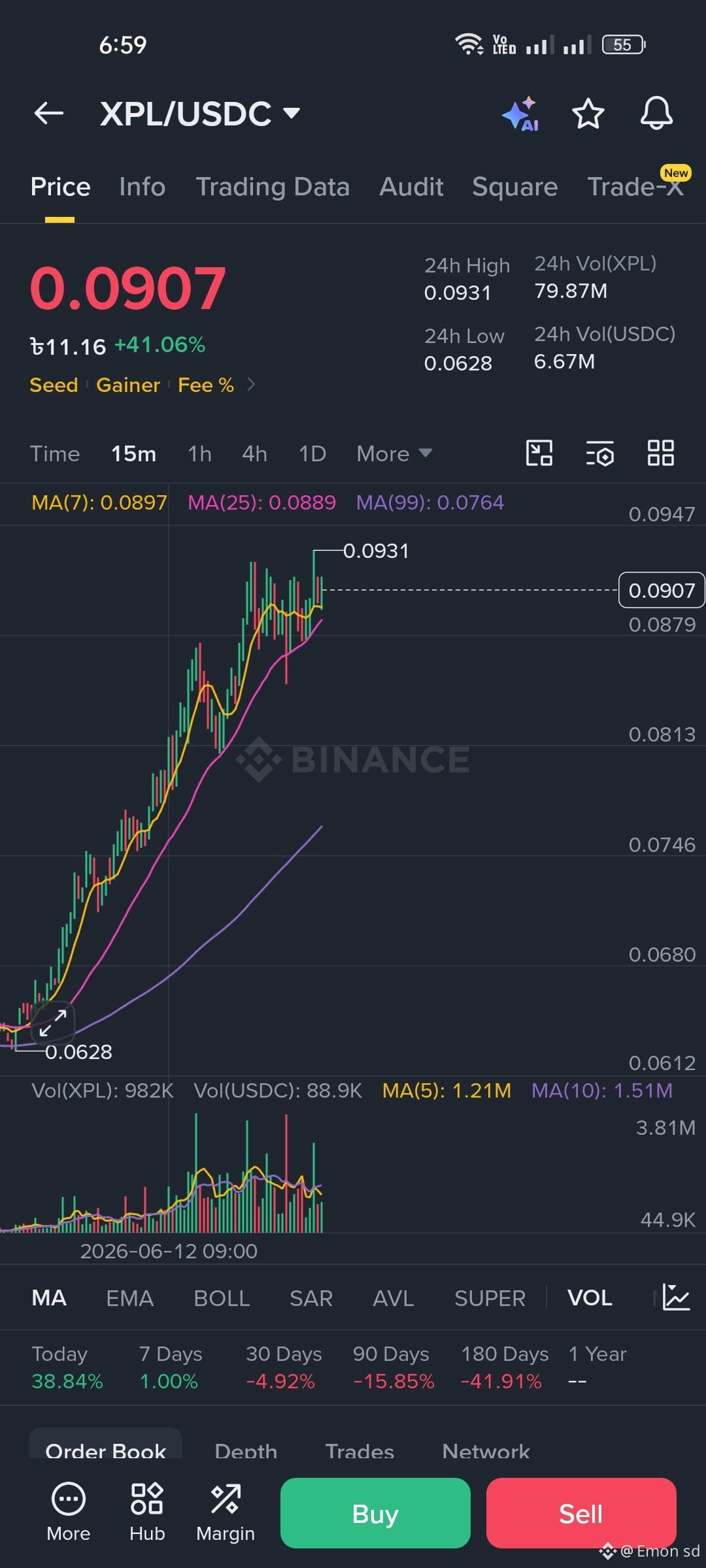This screenshot has height=1568, width=706.
Task: Tap the MA(25): 0.0889 legend
Action: point(261,502)
